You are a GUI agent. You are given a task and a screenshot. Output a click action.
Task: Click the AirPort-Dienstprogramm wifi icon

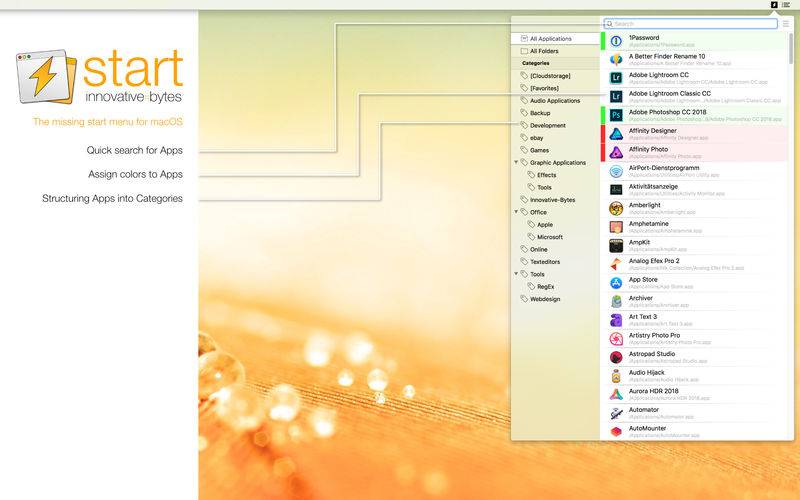point(616,171)
